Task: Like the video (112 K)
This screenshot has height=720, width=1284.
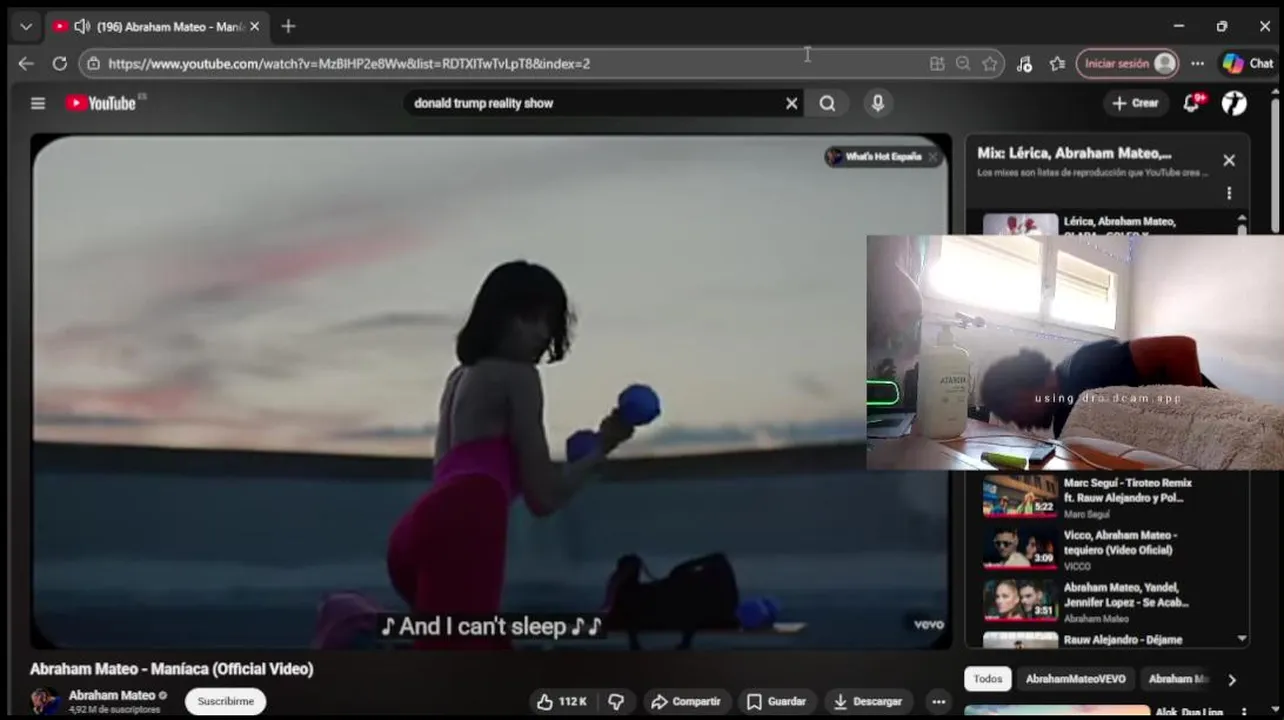Action: click(x=561, y=701)
